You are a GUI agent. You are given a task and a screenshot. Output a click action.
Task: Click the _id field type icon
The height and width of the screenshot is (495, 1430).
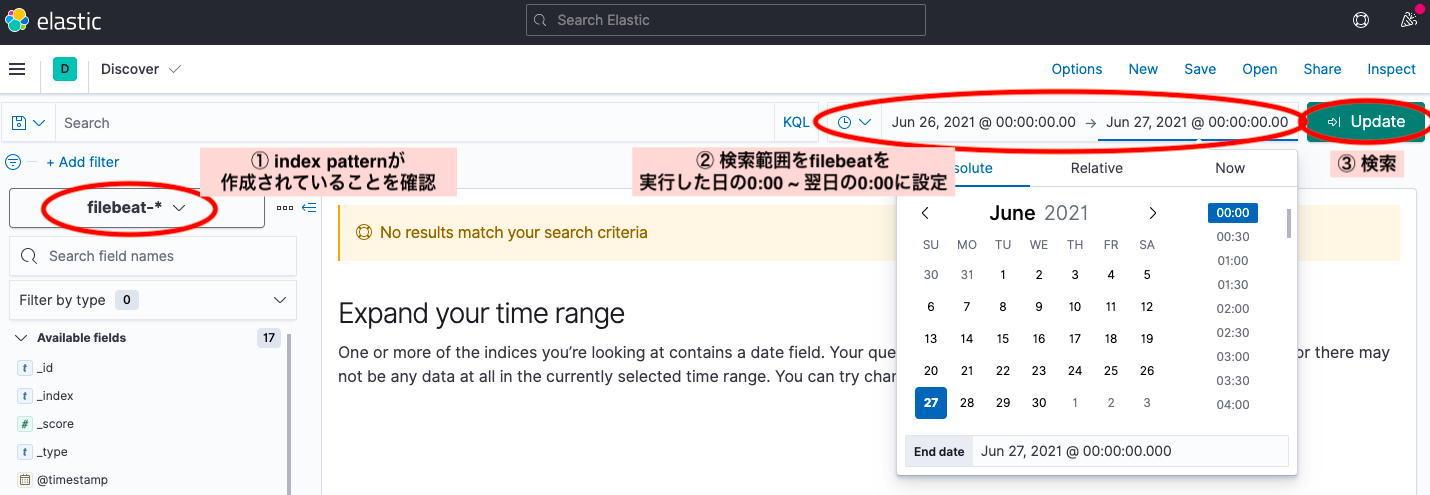pos(25,368)
